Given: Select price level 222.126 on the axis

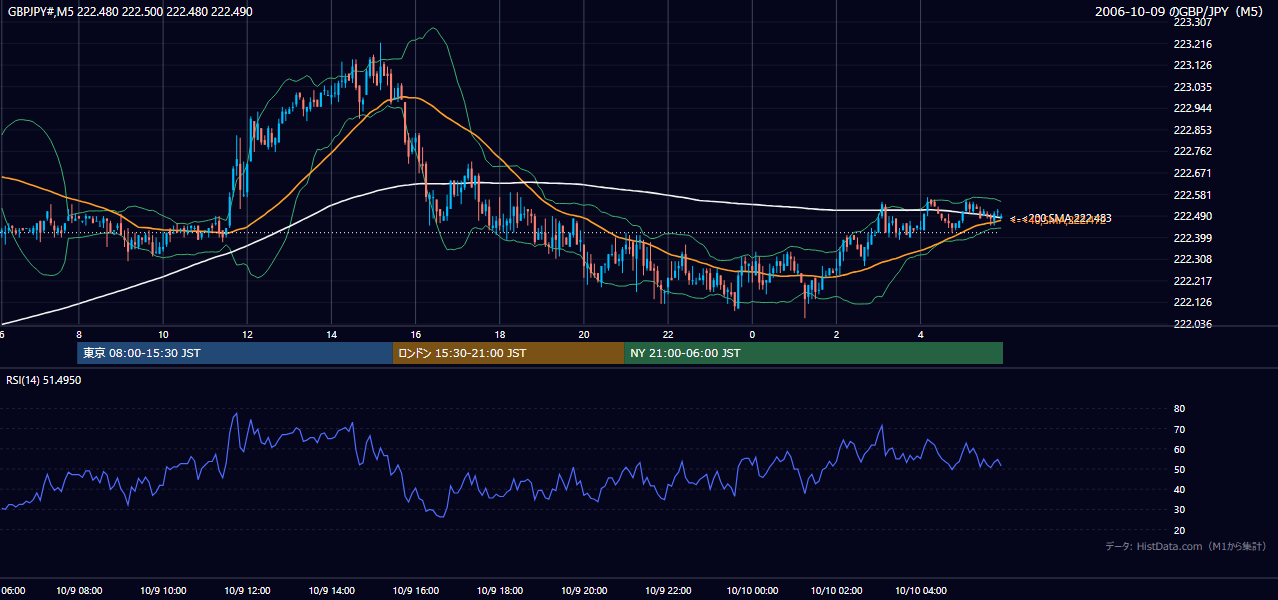Looking at the screenshot, I should (1192, 302).
